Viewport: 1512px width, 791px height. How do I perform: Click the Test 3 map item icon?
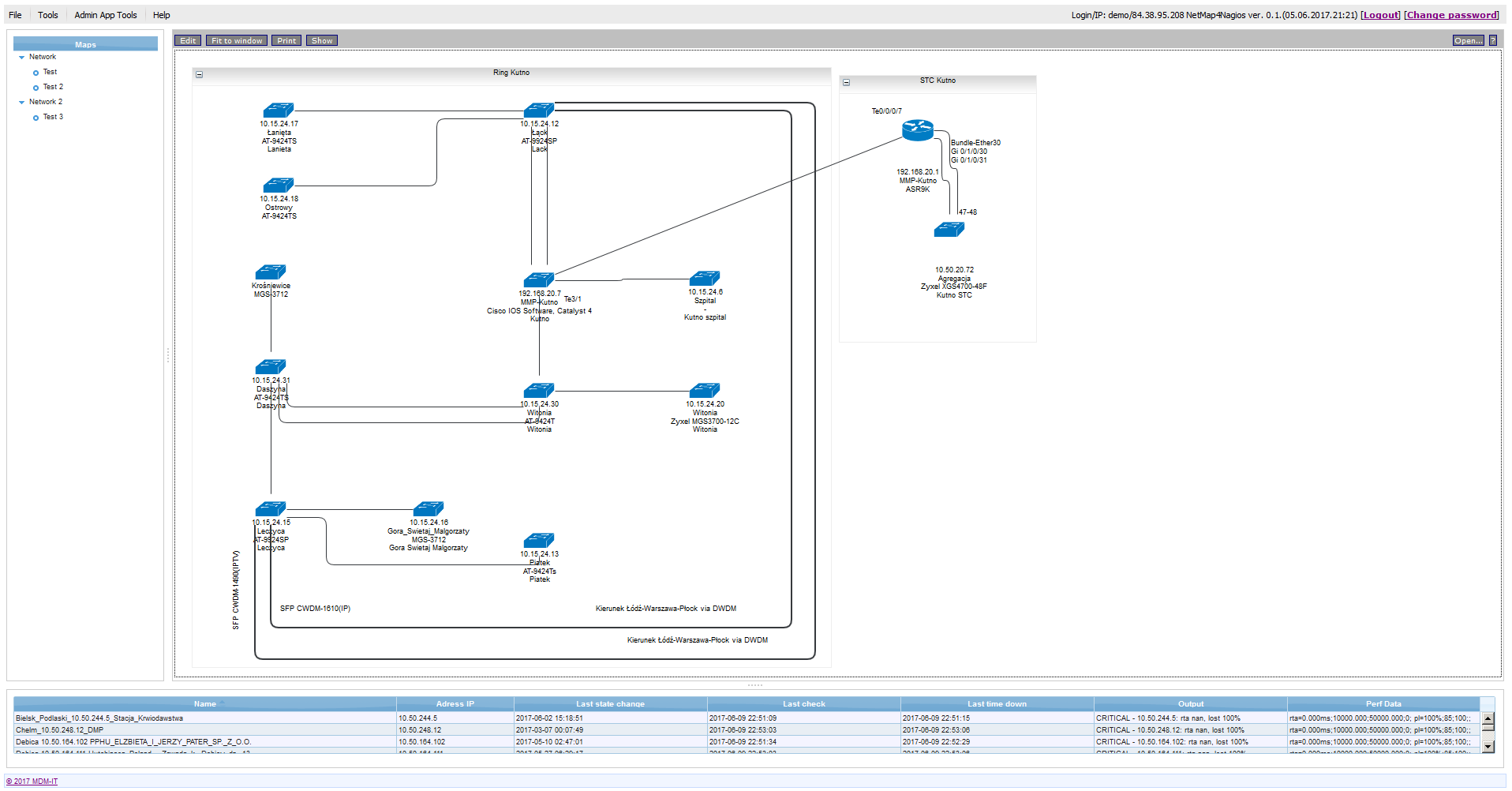[36, 118]
